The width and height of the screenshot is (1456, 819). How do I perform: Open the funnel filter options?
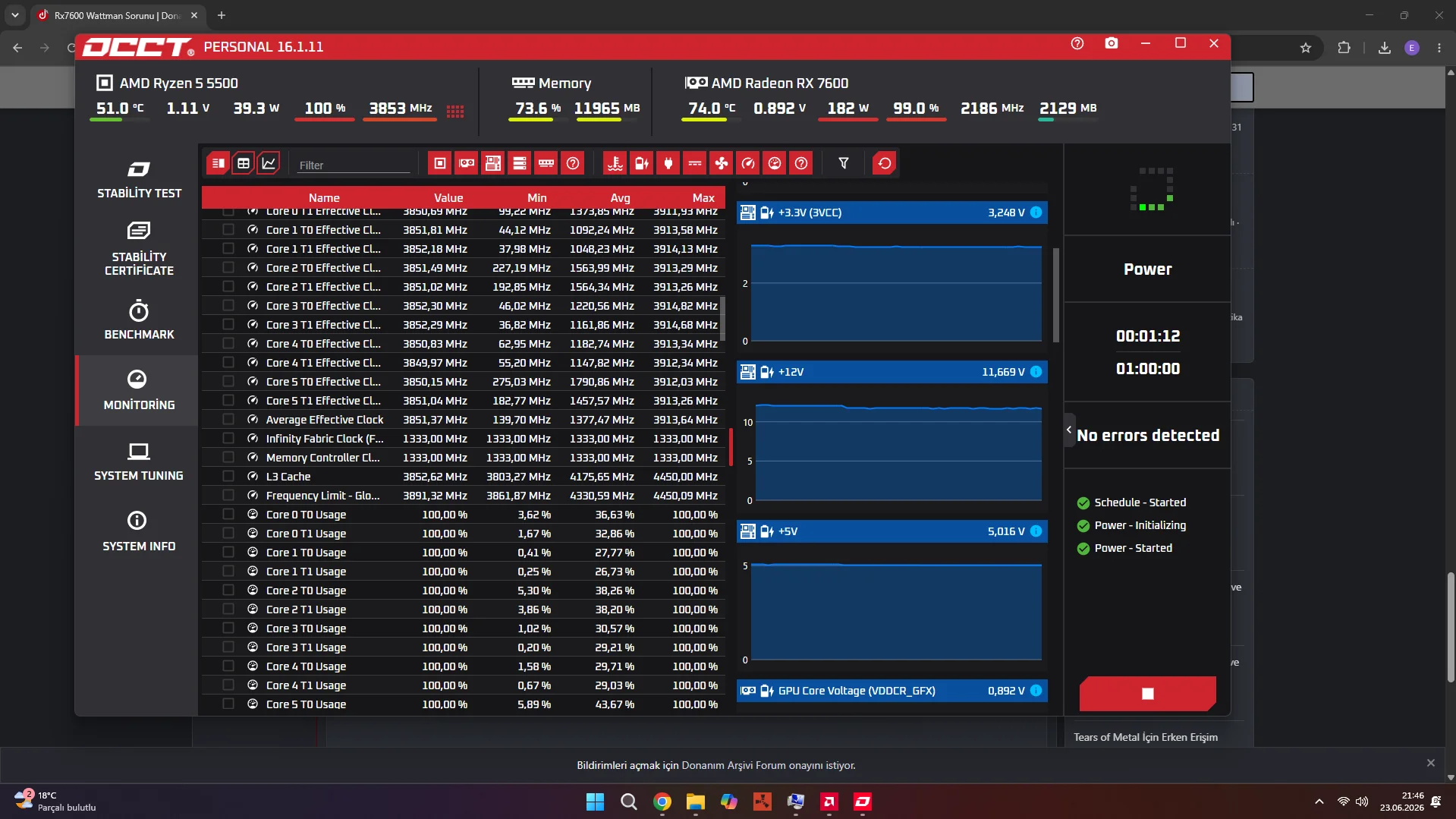844,163
